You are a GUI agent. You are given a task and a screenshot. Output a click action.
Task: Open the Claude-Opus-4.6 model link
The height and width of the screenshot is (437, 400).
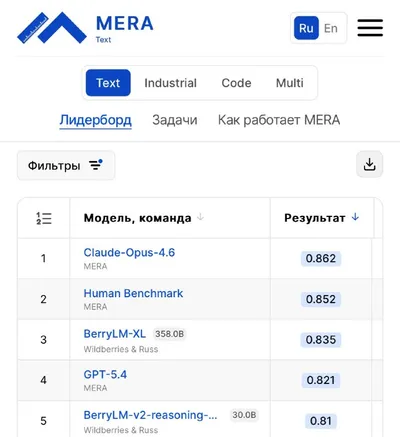(129, 252)
